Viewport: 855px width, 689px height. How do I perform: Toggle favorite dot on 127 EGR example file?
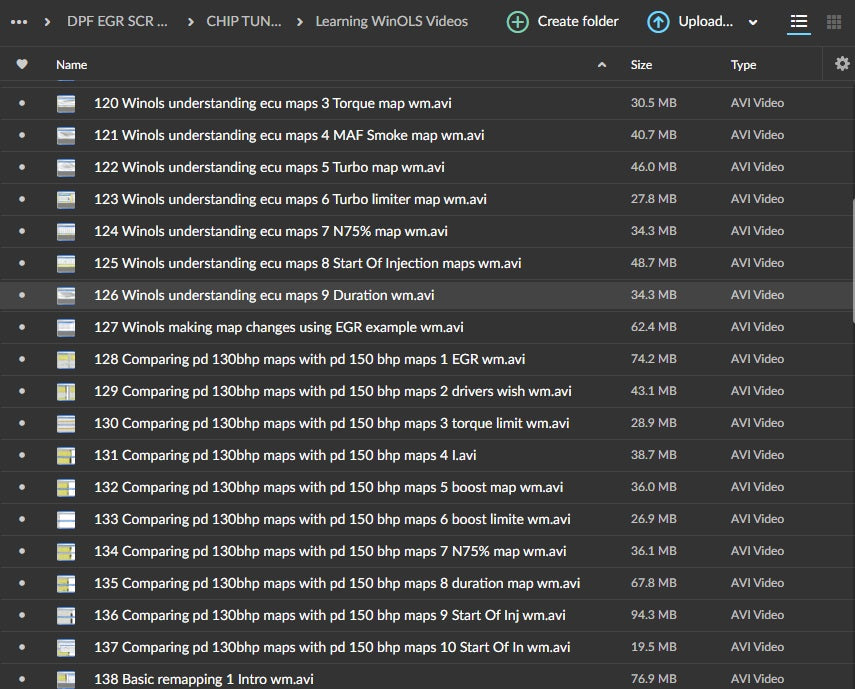tap(22, 327)
